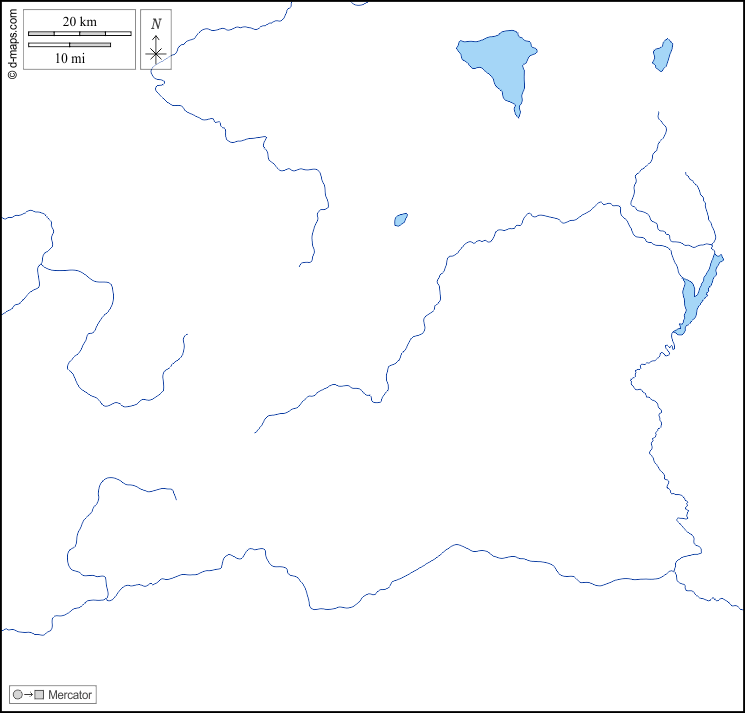Click the gray square in the projection label
This screenshot has width=745, height=713.
(39, 695)
